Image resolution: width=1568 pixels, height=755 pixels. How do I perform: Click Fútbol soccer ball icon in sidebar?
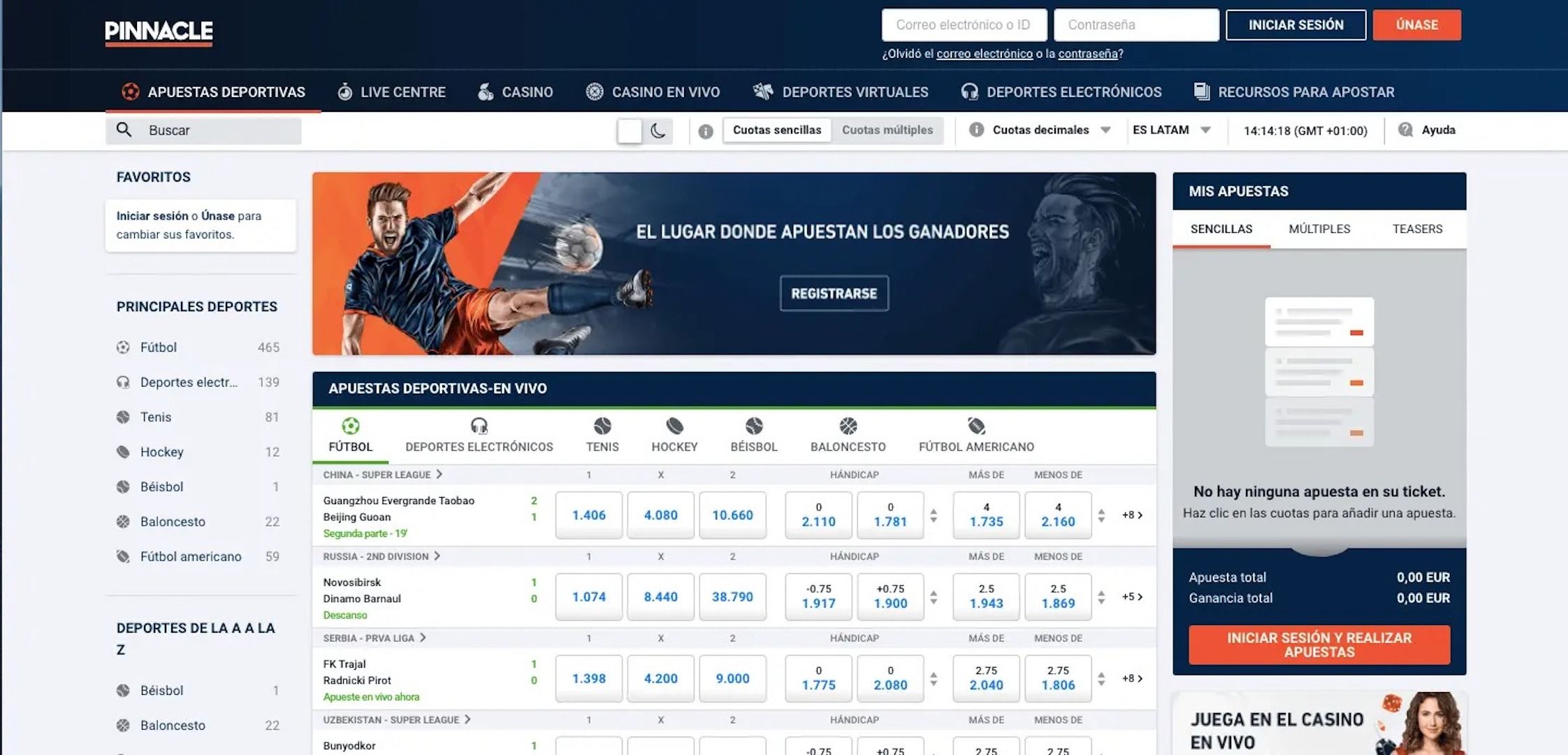tap(123, 347)
